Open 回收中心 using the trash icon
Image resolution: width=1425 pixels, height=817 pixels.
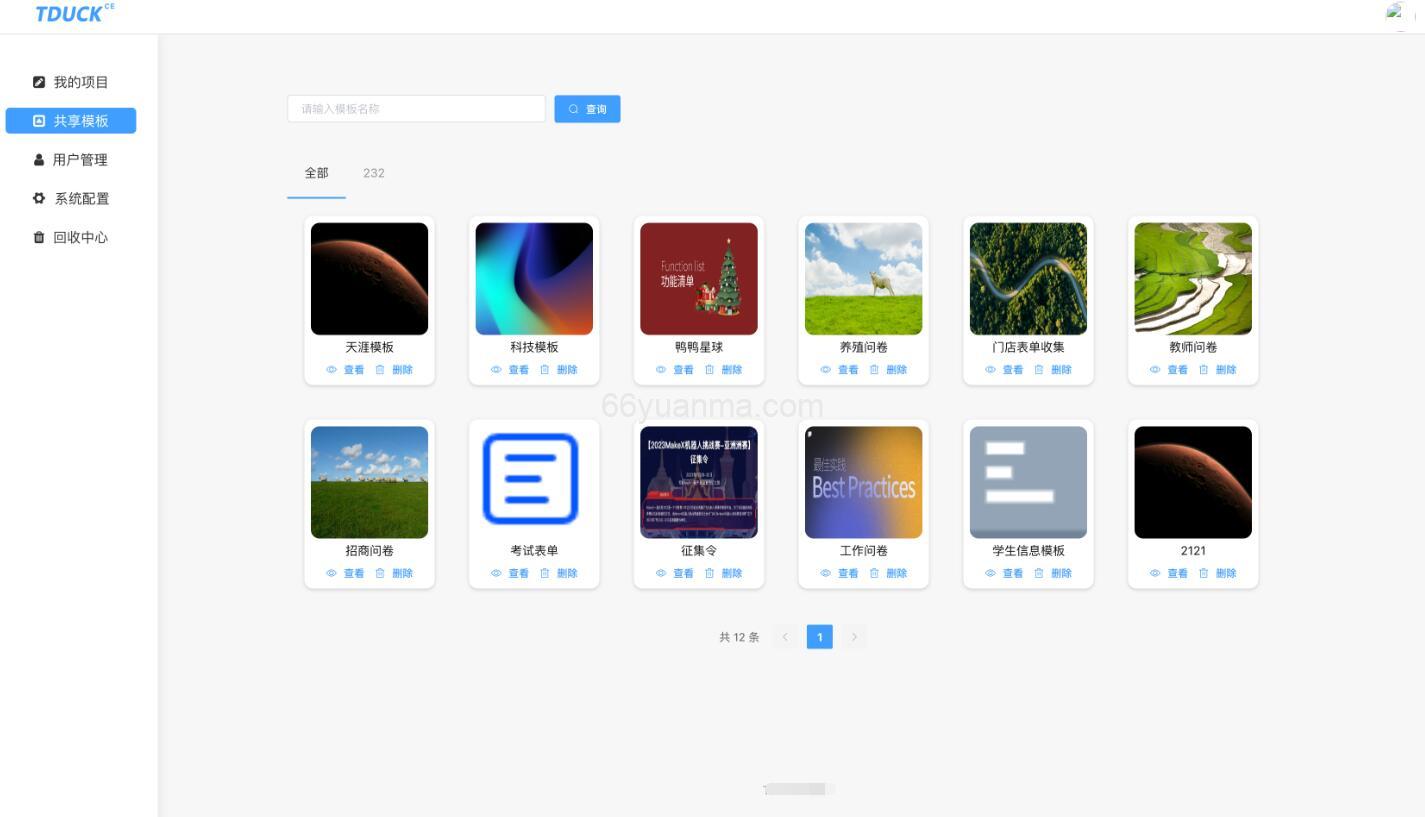click(x=40, y=237)
